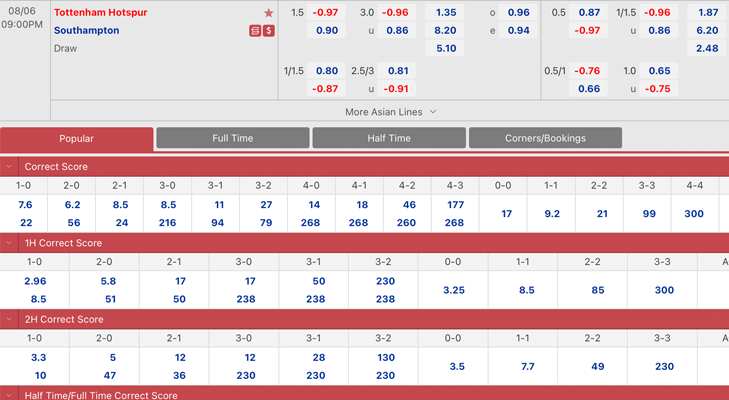Expand More Asian Lines
This screenshot has width=729, height=400.
(x=391, y=112)
